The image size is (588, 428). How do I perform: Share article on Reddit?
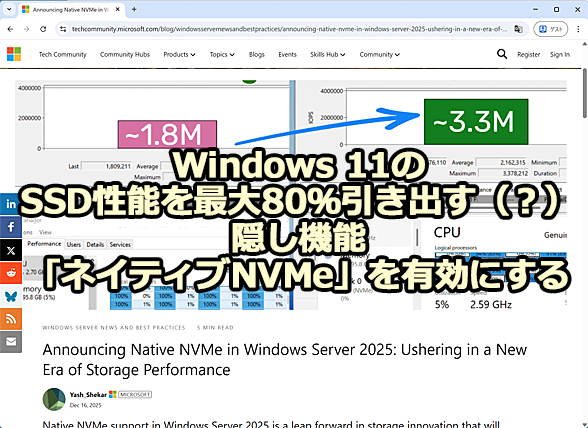(11, 273)
